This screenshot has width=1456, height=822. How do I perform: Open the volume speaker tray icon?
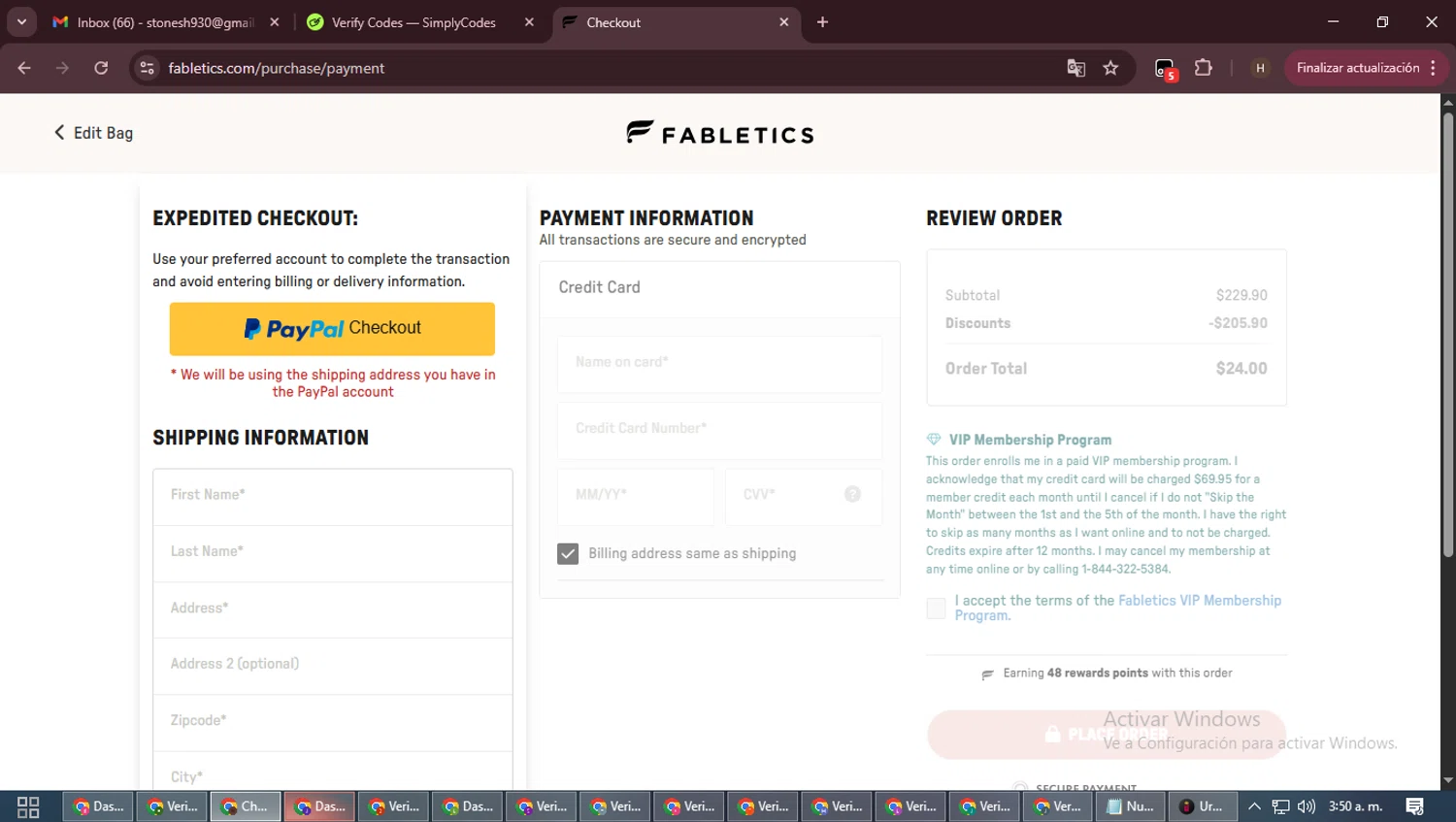(1307, 806)
